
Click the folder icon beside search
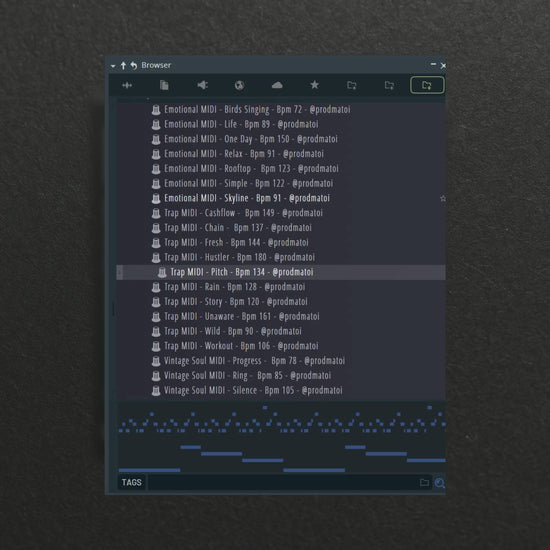click(x=424, y=483)
